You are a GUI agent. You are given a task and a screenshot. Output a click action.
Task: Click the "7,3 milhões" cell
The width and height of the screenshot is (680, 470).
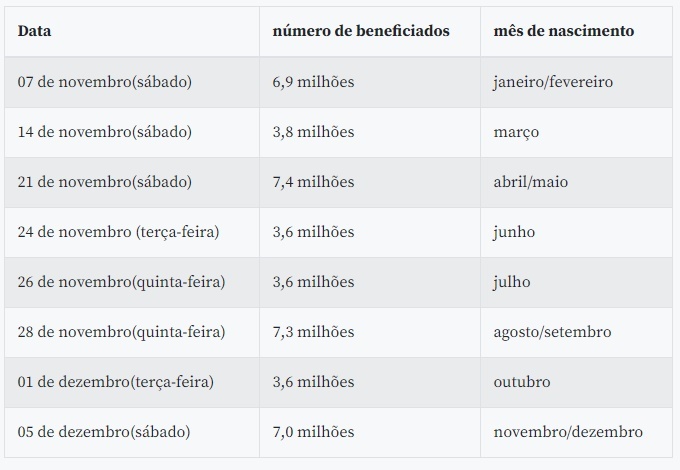(x=313, y=332)
